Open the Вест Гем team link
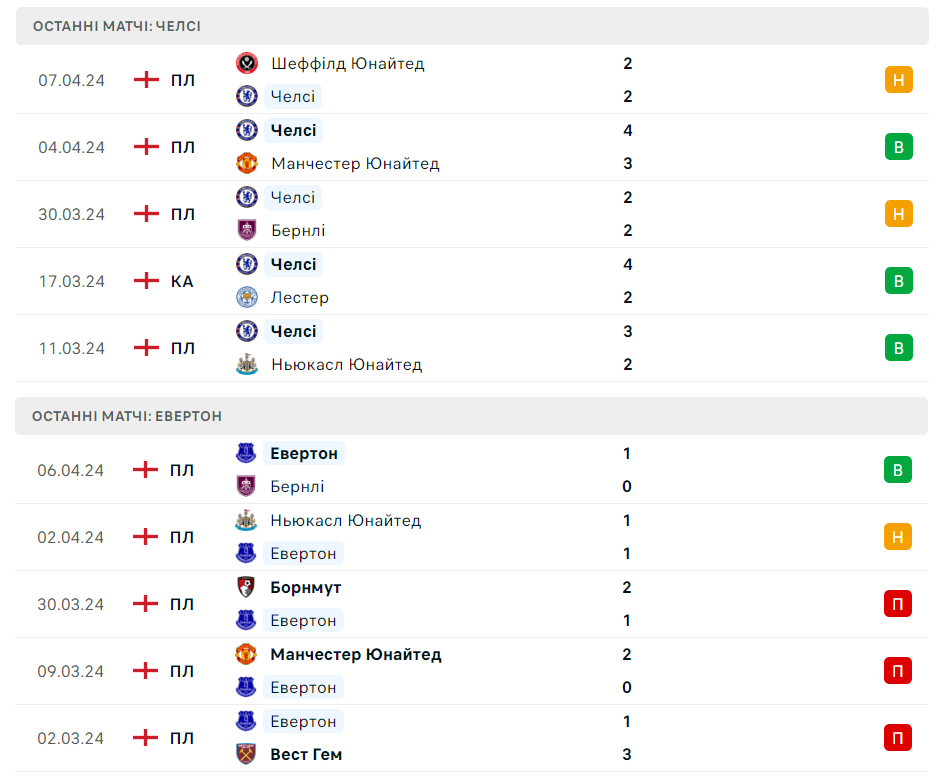Image resolution: width=940 pixels, height=776 pixels. (x=306, y=754)
